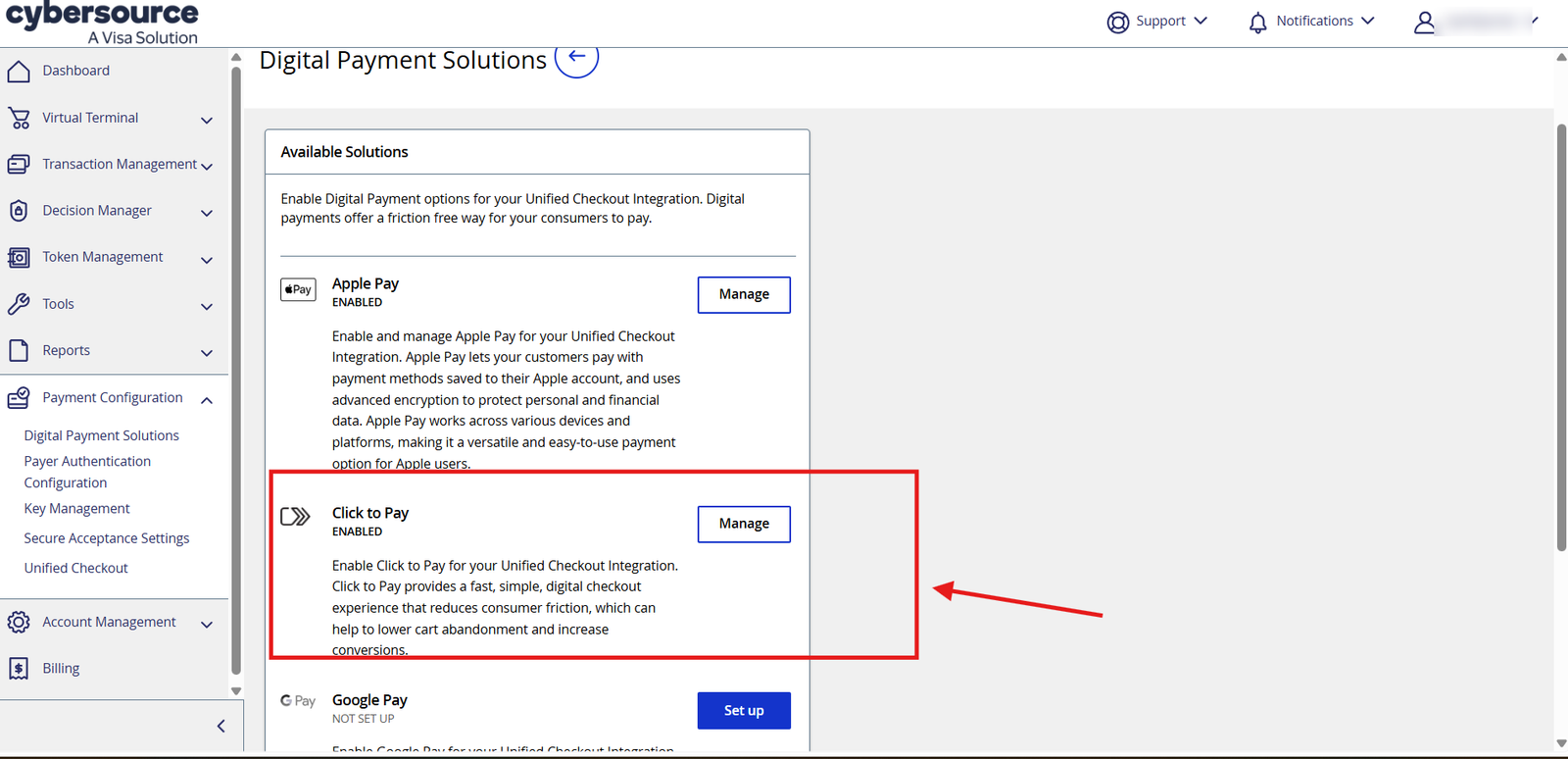The width and height of the screenshot is (1568, 759).
Task: Click the sidebar scrollbar thumb
Action: point(236,371)
